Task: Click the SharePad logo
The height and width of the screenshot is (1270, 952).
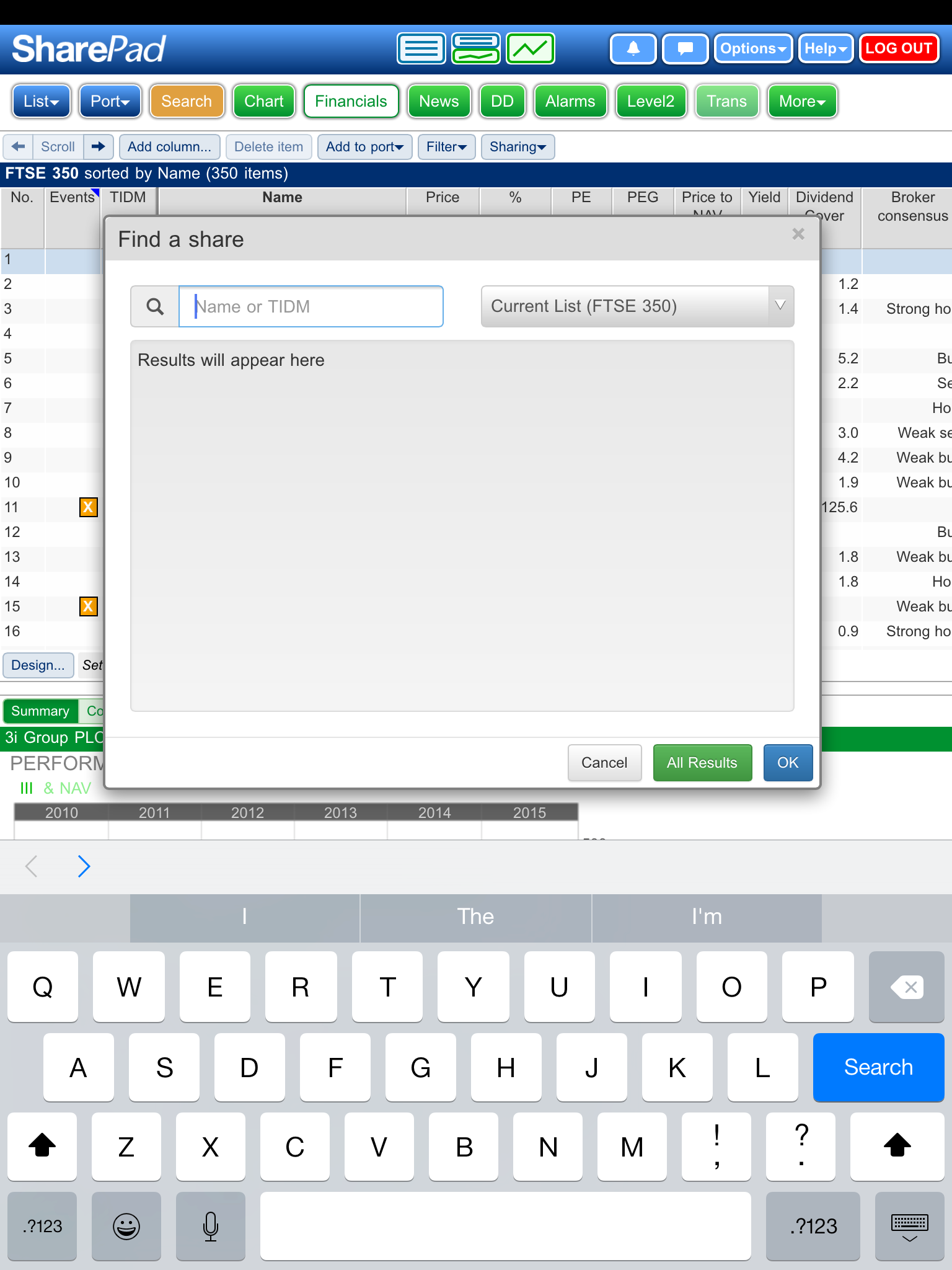Action: (89, 49)
